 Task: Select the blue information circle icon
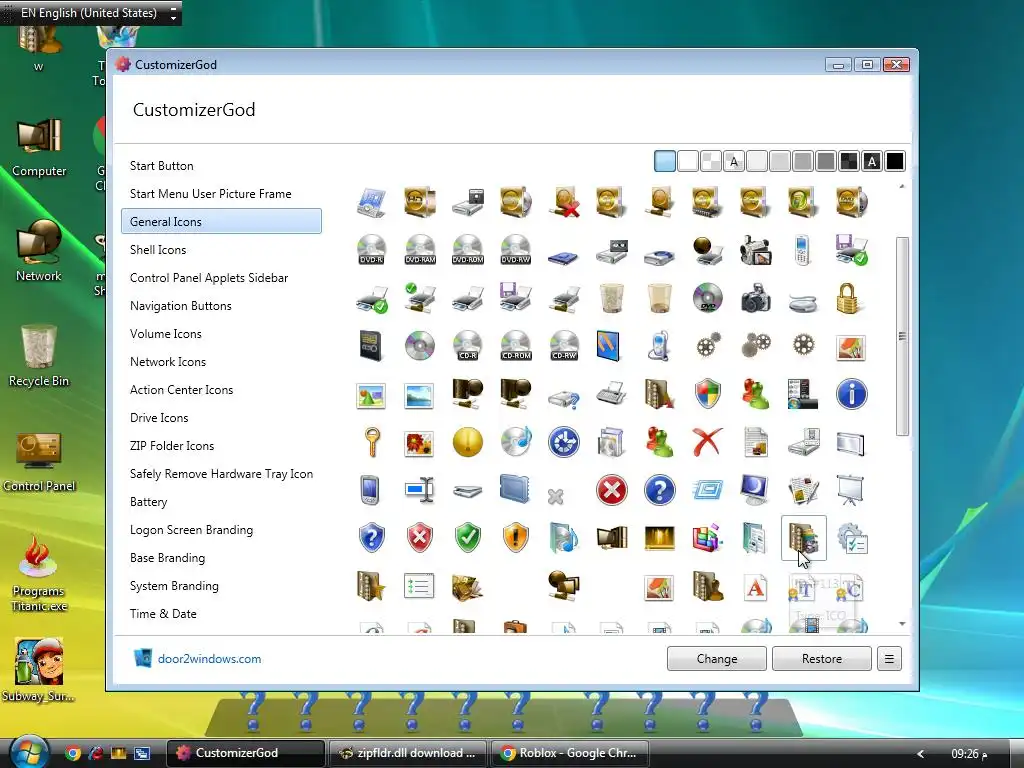tap(852, 394)
